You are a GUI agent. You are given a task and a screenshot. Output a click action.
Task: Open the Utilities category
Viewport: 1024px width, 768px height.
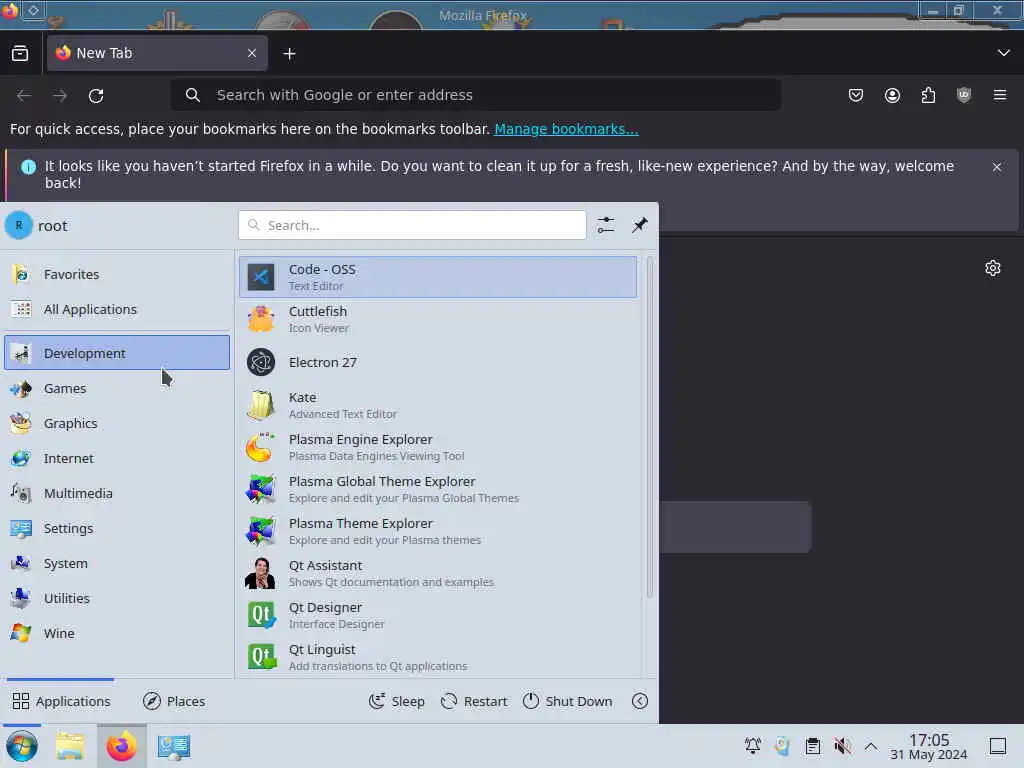point(117,598)
